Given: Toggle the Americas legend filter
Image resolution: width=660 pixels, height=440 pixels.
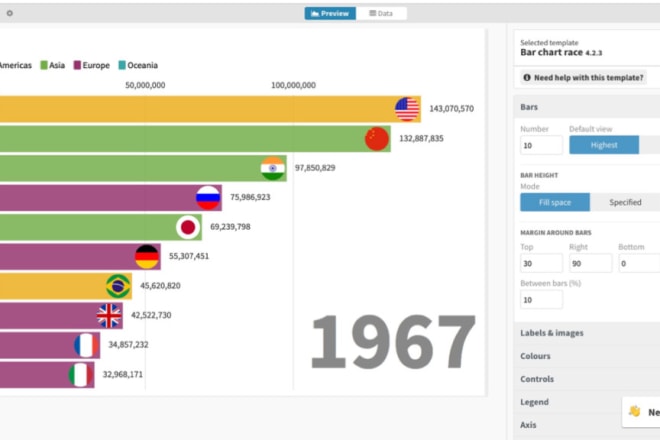Looking at the screenshot, I should [16, 65].
